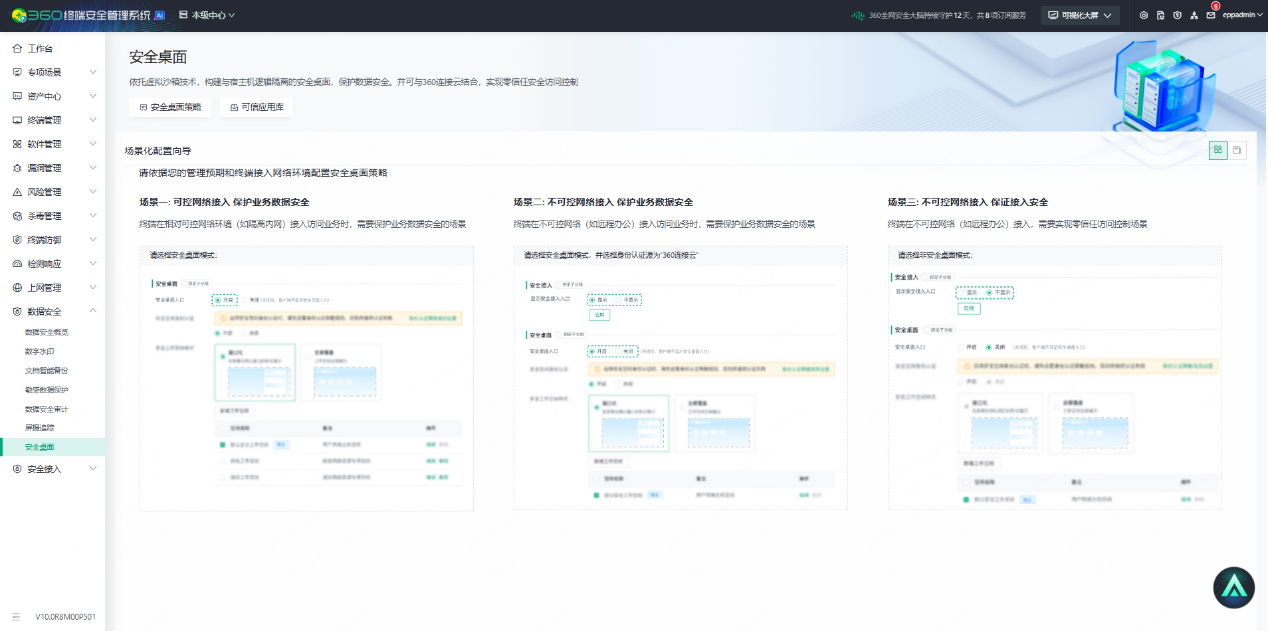Select the scenario three preview thumbnail
This screenshot has height=631, width=1268.
click(x=1054, y=378)
